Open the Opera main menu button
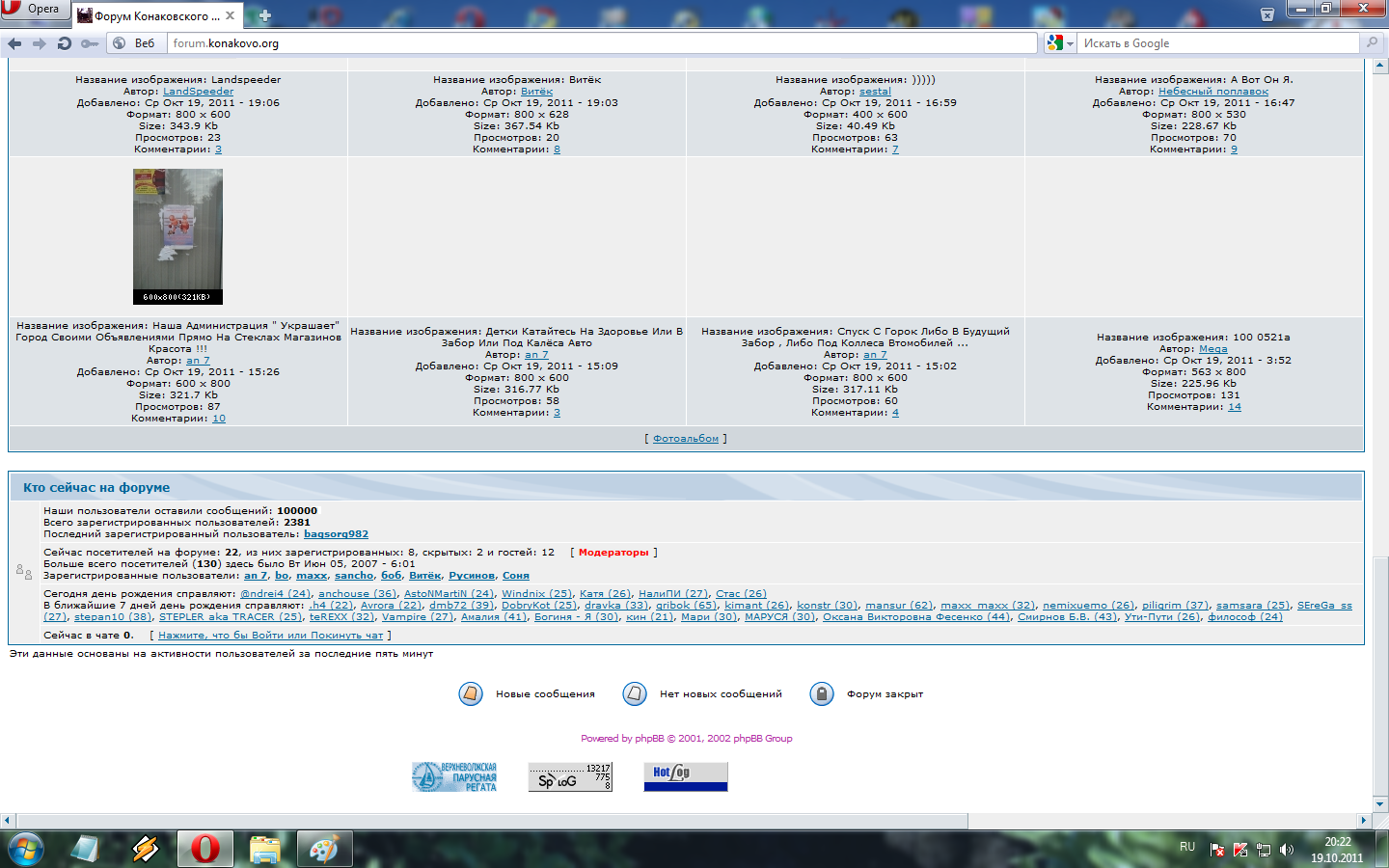This screenshot has width=1389, height=868. [36, 10]
